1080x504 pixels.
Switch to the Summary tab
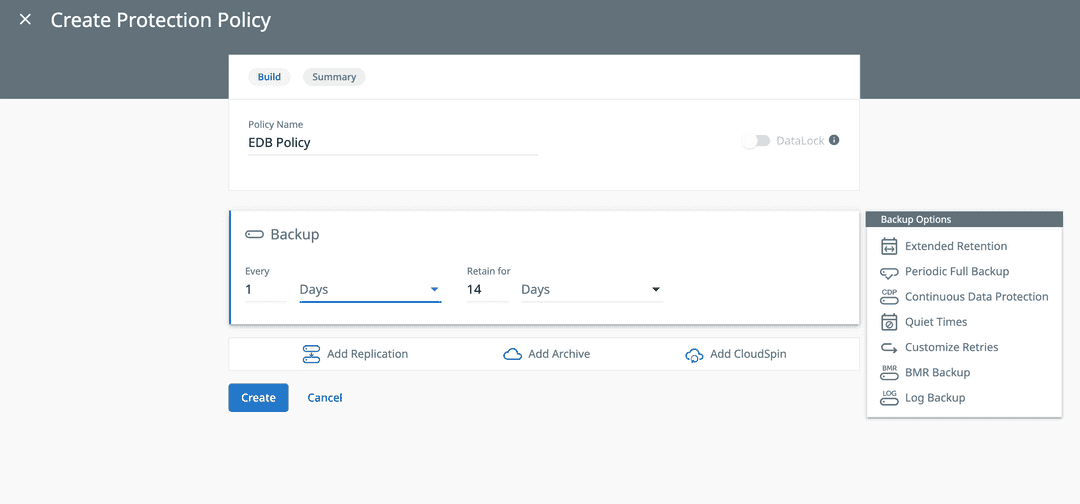(x=334, y=77)
